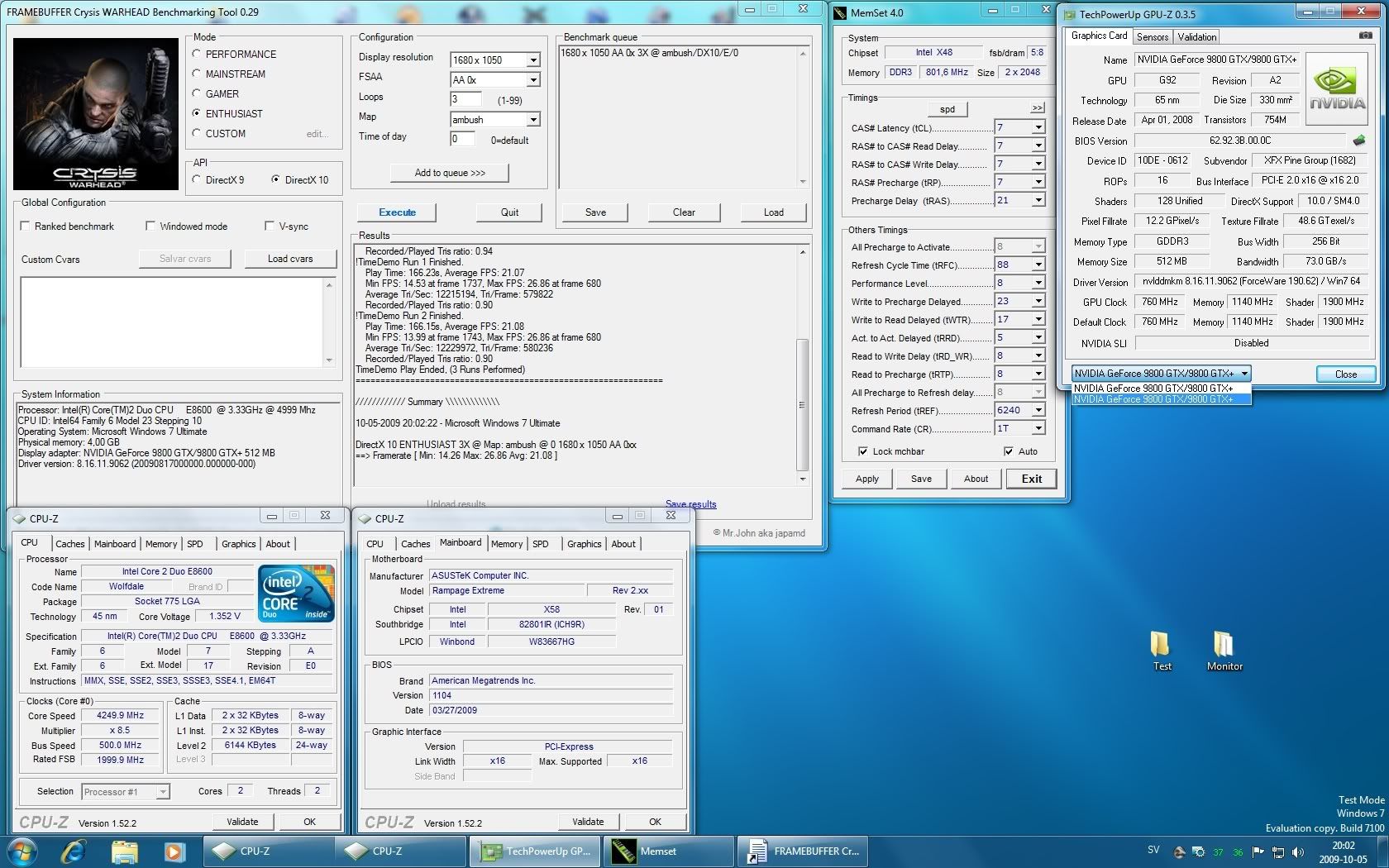
Task: Click the Crysis Warhead cover image
Action: coord(96,114)
